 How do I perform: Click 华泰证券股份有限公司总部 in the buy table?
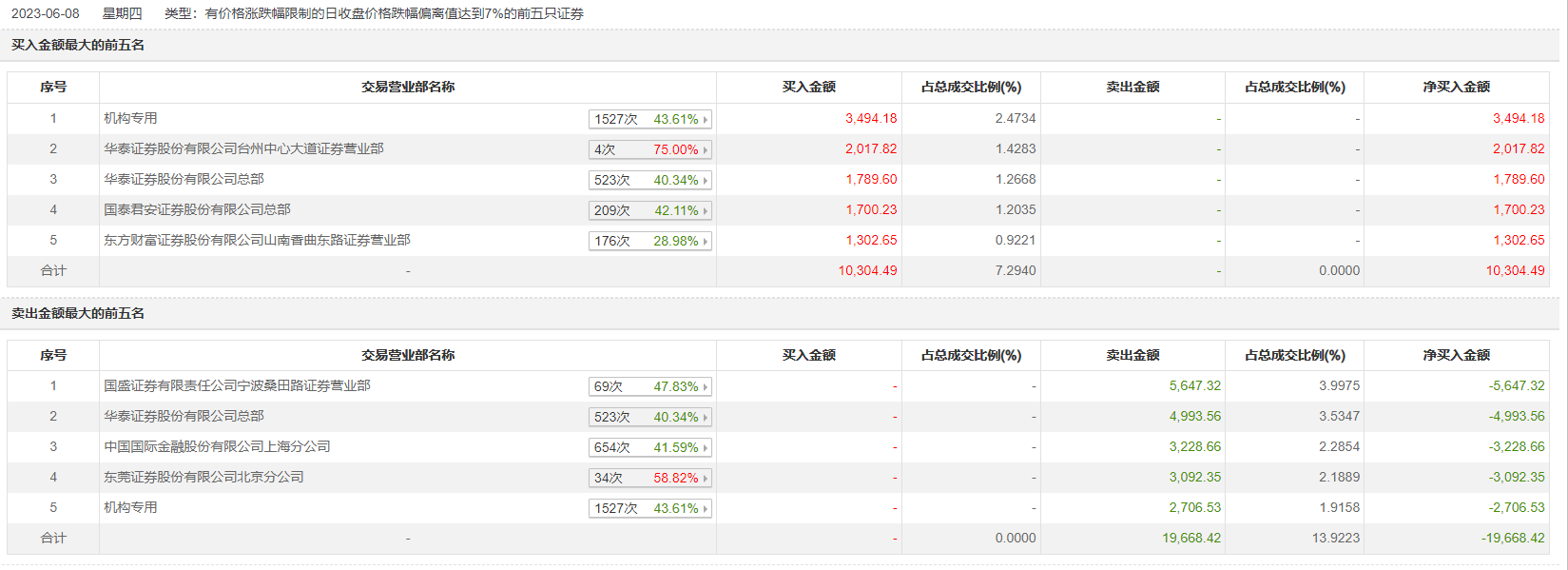pos(184,179)
